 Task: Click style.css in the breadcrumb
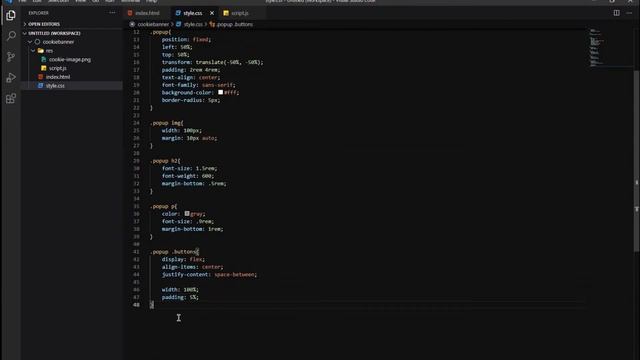[x=193, y=24]
